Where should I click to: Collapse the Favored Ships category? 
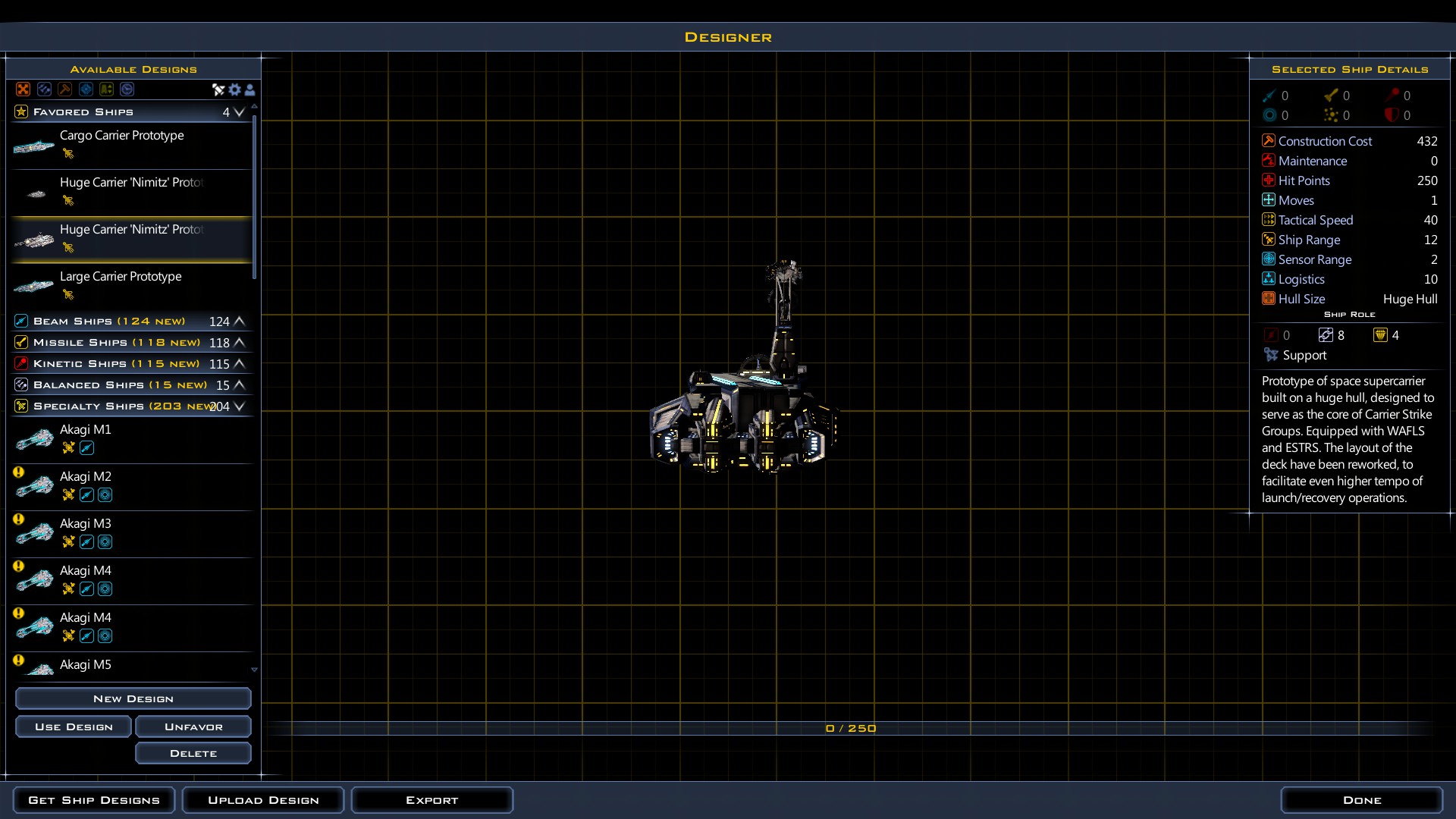click(x=240, y=112)
